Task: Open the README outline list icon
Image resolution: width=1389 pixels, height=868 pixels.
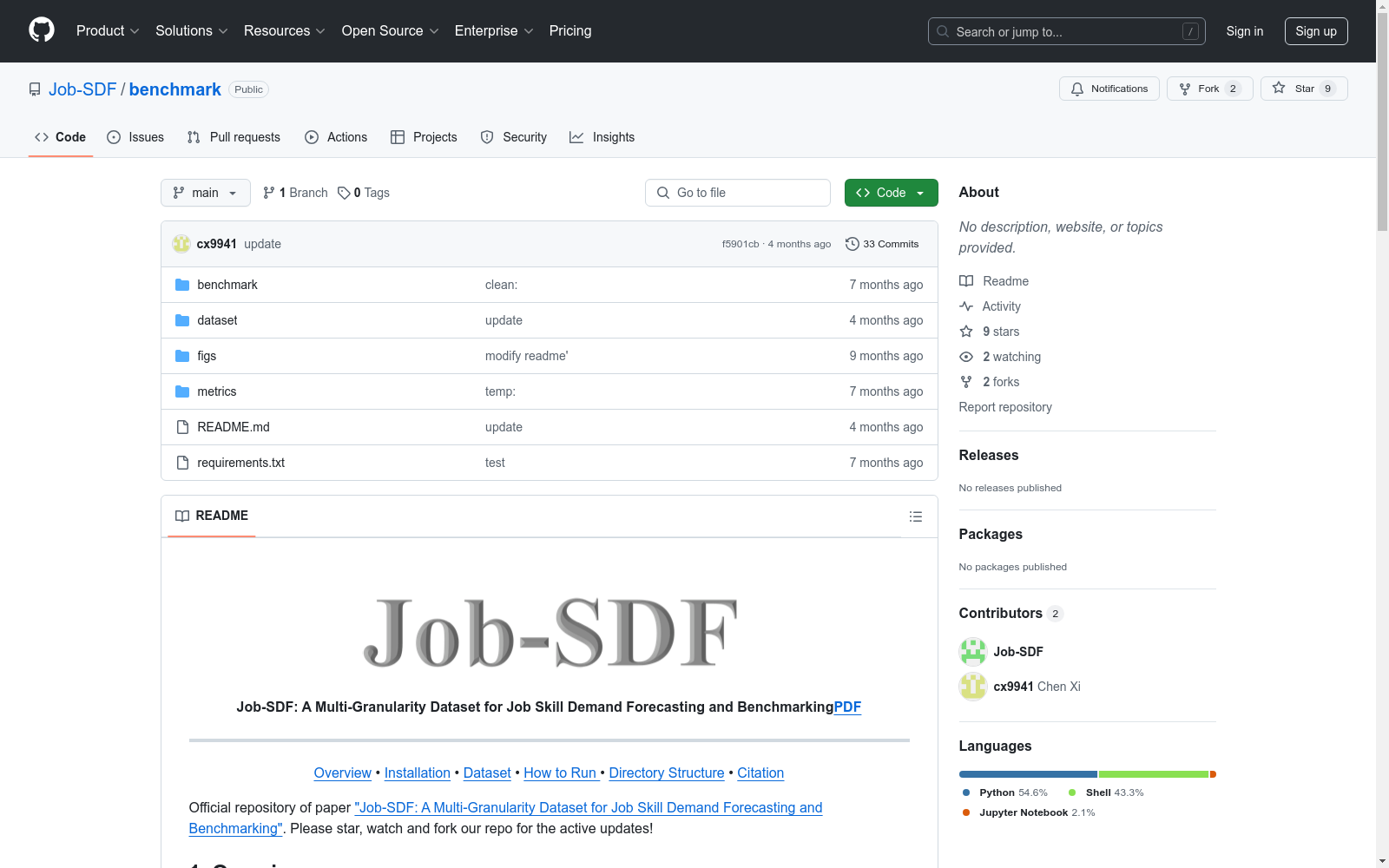Action: (x=915, y=516)
